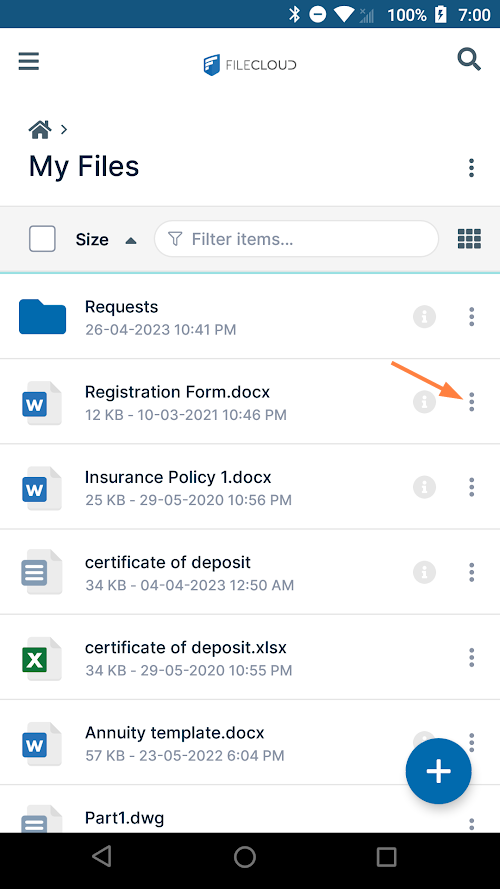The height and width of the screenshot is (889, 500).
Task: Tap the Android back button
Action: (x=102, y=857)
